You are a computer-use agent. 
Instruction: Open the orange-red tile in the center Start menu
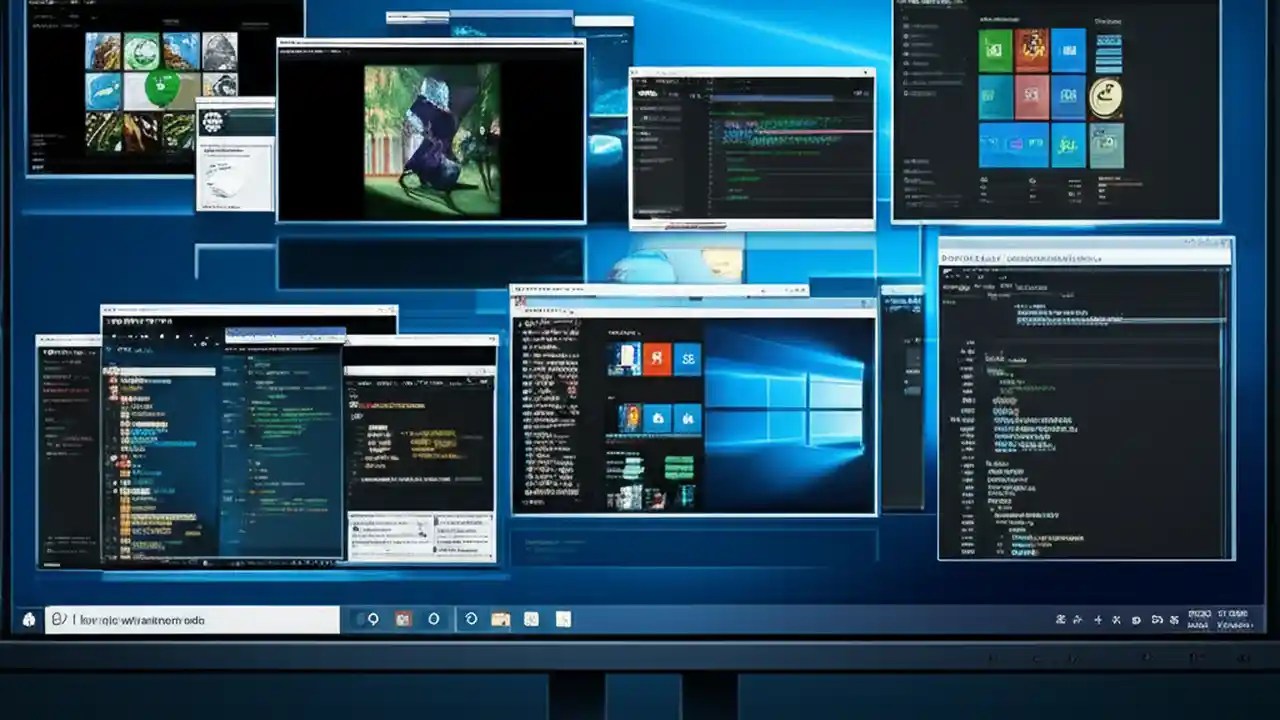(x=658, y=358)
